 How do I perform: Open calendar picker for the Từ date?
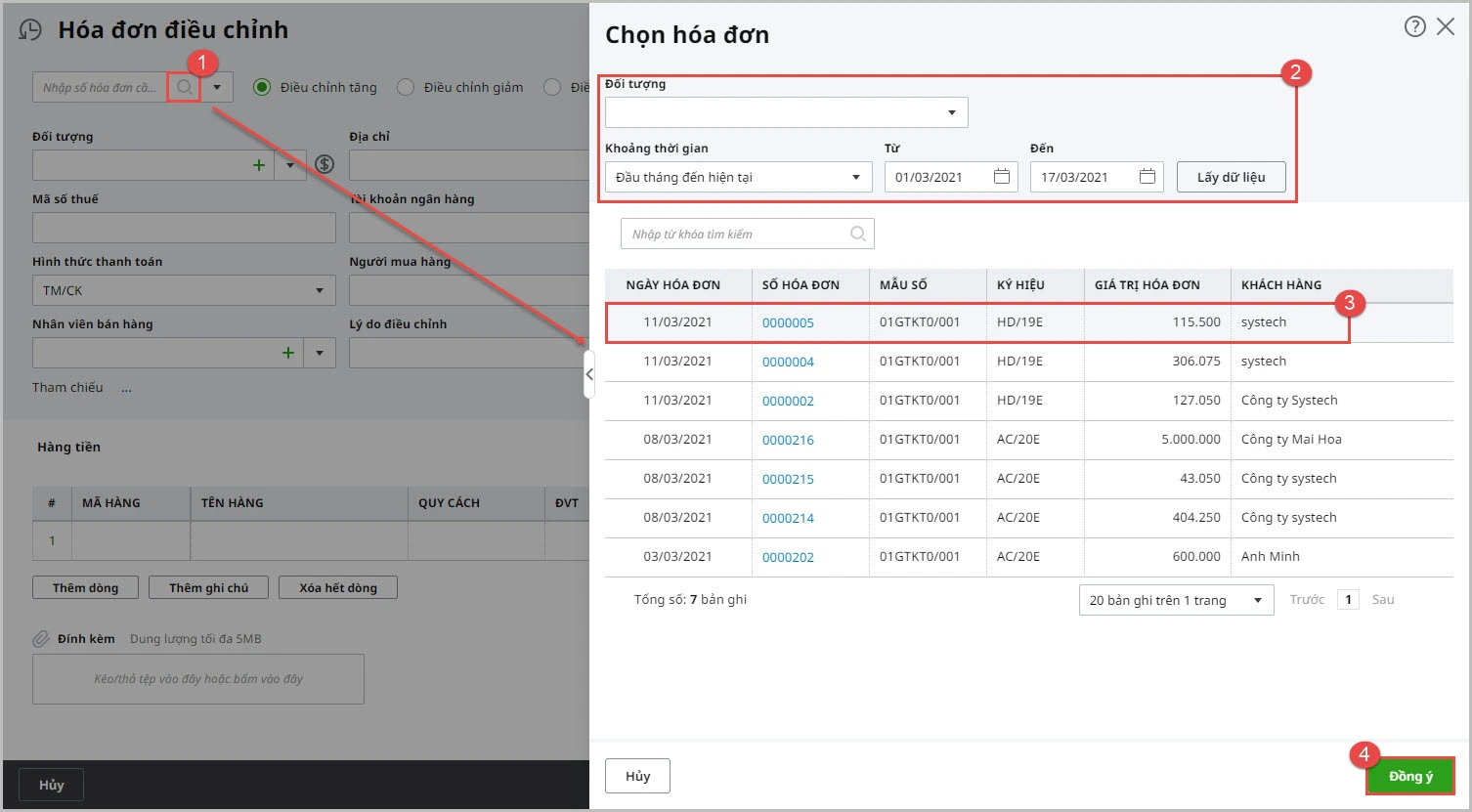(1001, 177)
